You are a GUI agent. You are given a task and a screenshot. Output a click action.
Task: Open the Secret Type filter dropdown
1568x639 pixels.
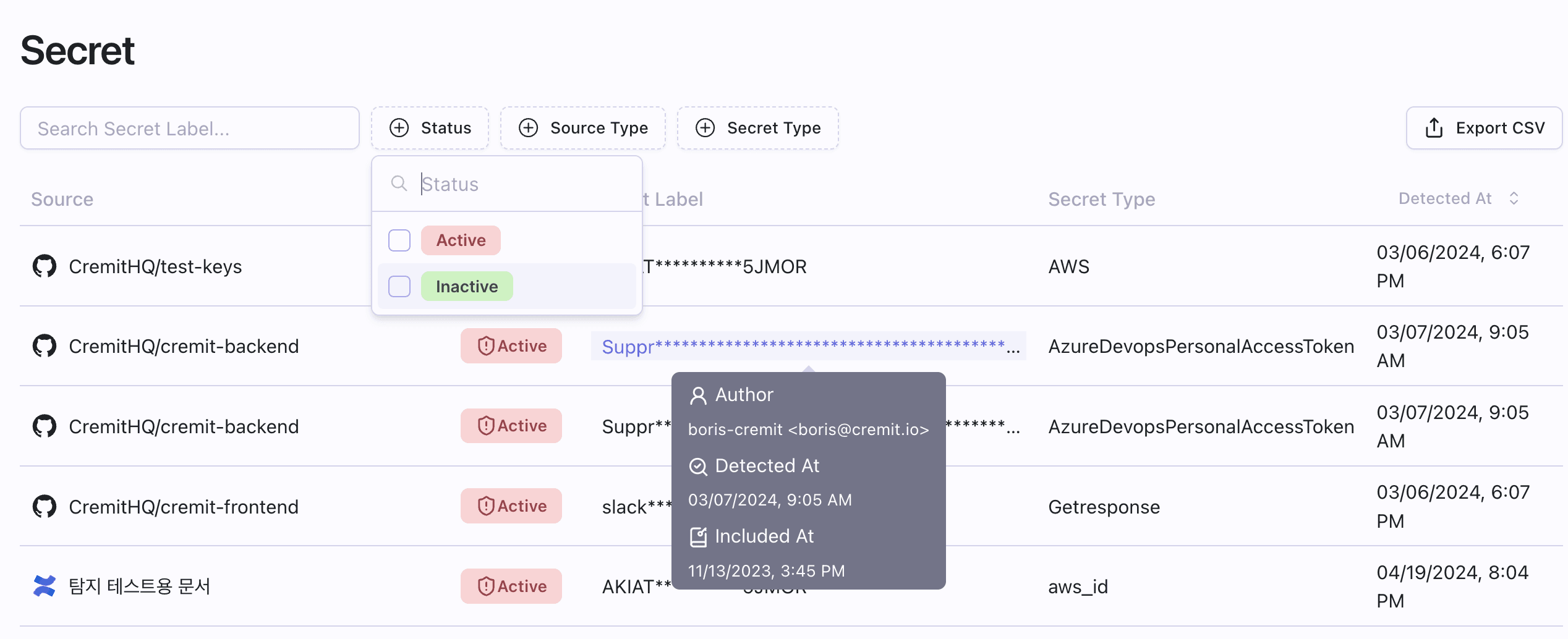coord(758,128)
